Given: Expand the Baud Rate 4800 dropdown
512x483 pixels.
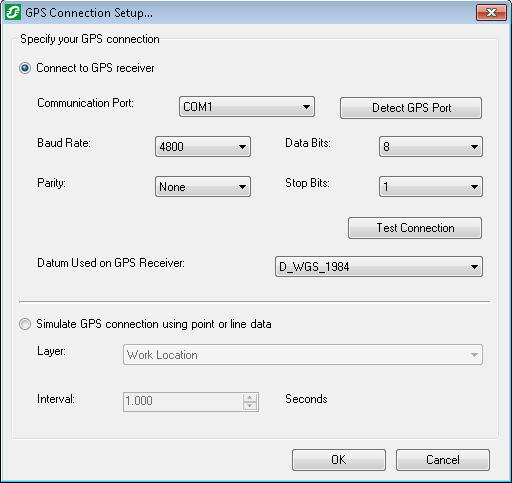Looking at the screenshot, I should pos(203,146).
